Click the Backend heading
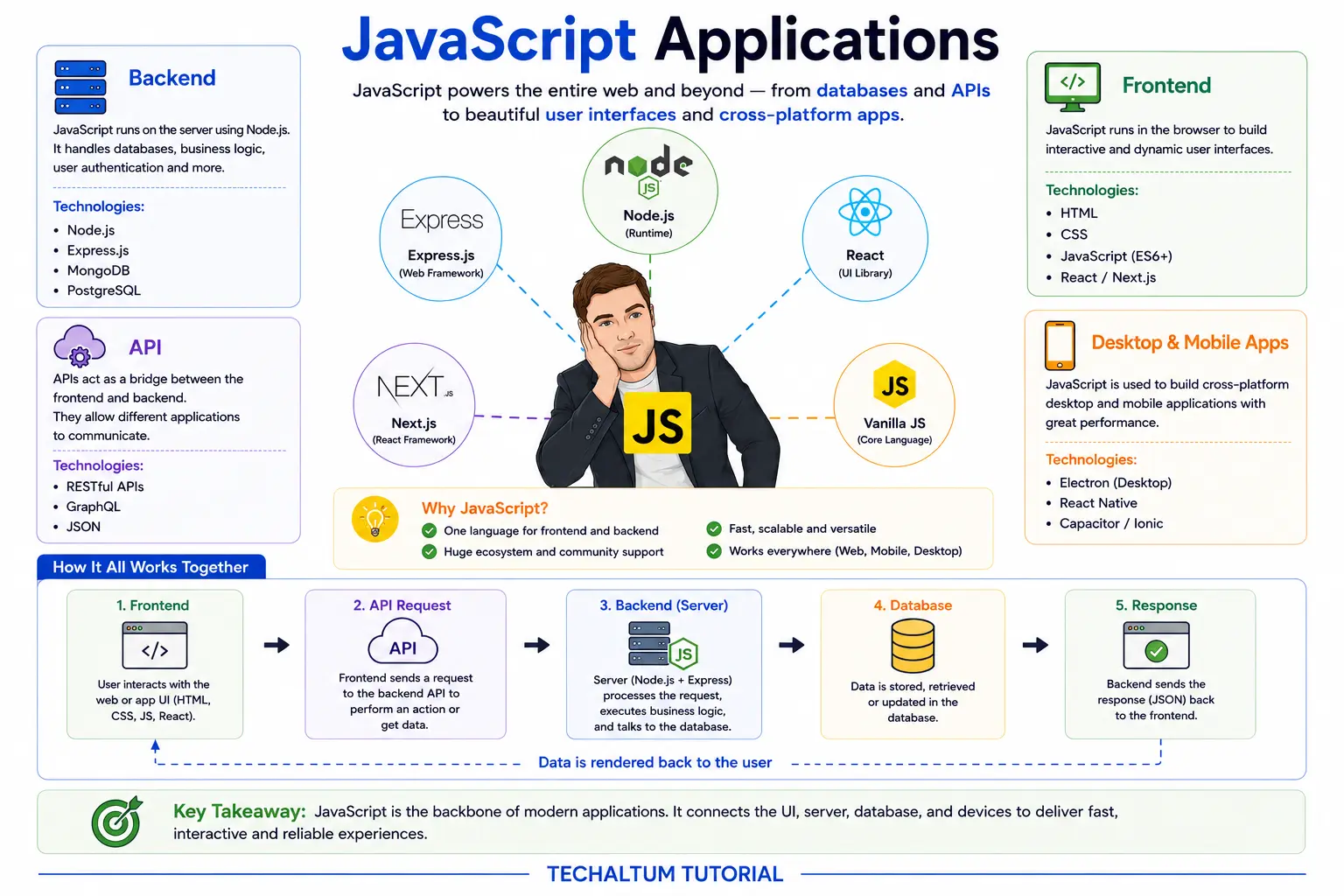This screenshot has width=1344, height=896. click(x=172, y=78)
